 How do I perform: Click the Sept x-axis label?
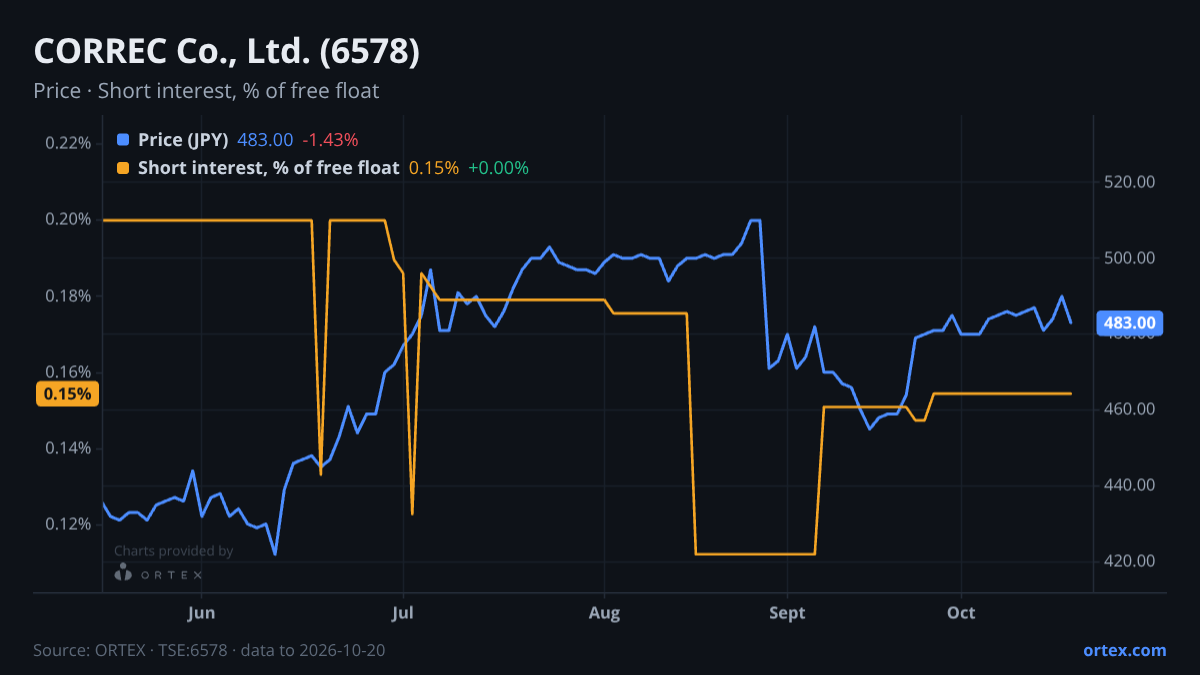pos(787,612)
